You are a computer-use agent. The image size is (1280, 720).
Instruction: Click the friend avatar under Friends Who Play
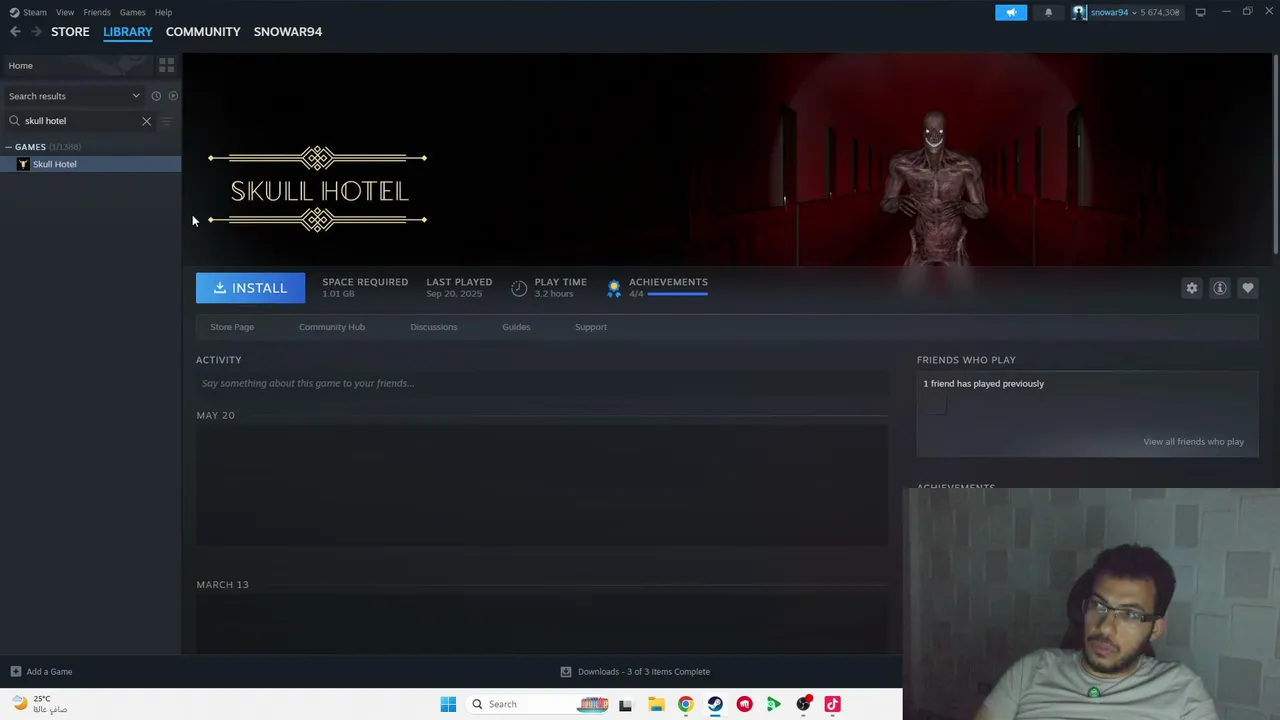935,404
